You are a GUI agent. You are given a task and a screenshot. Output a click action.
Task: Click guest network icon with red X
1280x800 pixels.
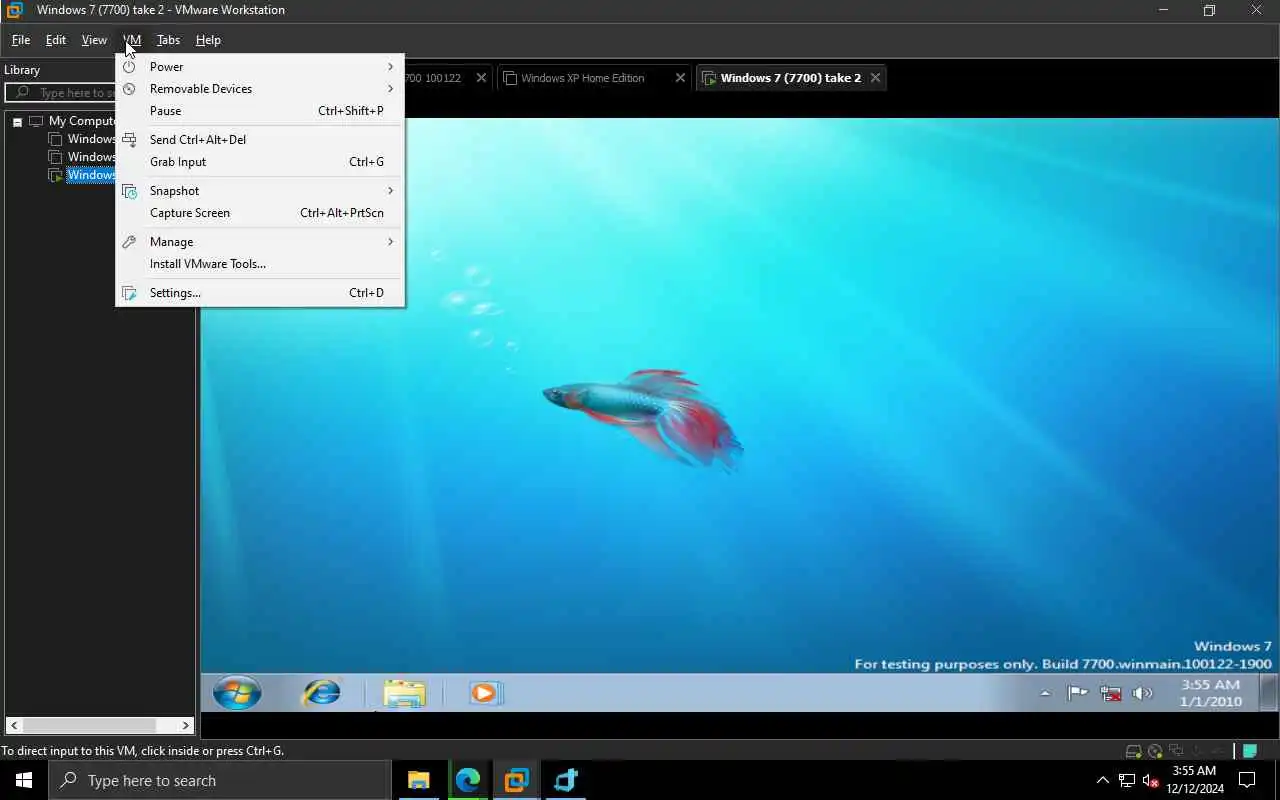pyautogui.click(x=1110, y=693)
